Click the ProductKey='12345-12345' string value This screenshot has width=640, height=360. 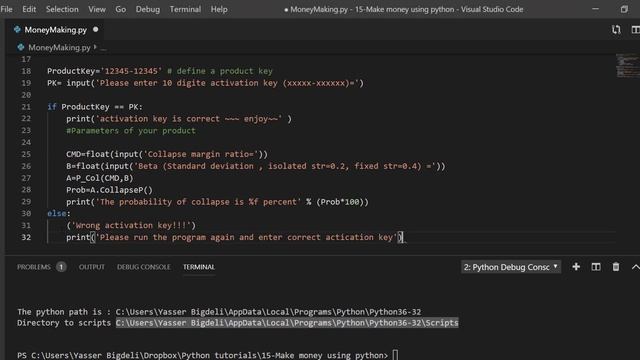(x=131, y=71)
